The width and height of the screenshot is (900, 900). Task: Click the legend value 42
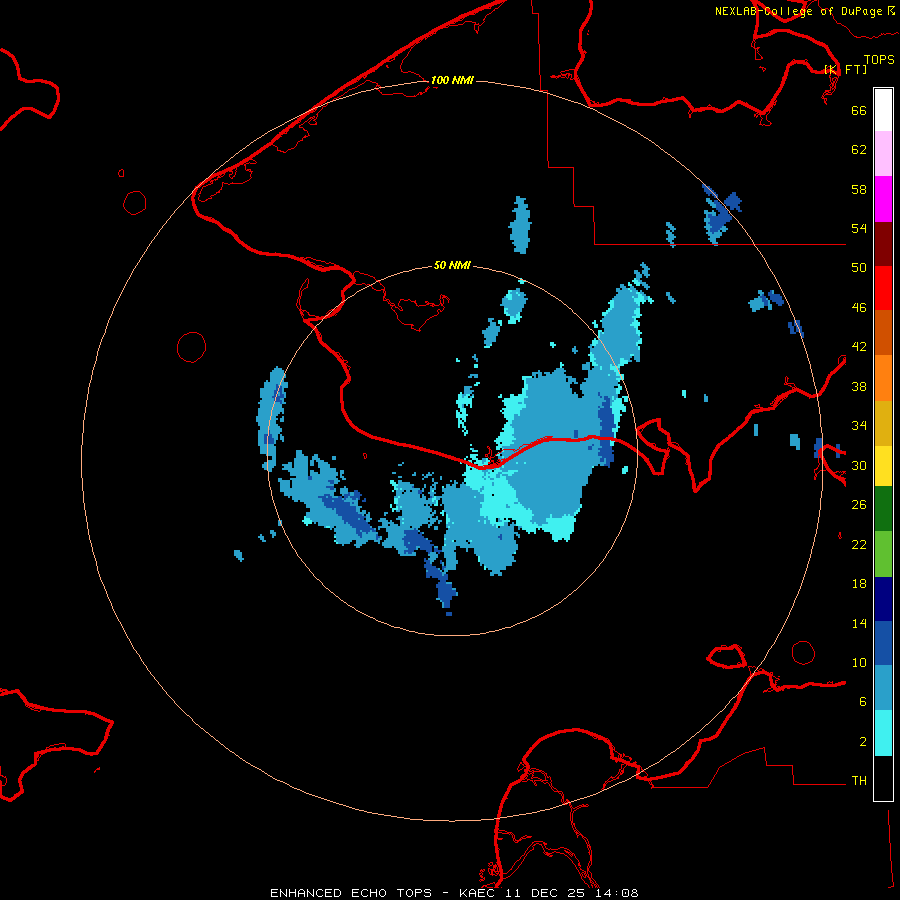point(859,347)
